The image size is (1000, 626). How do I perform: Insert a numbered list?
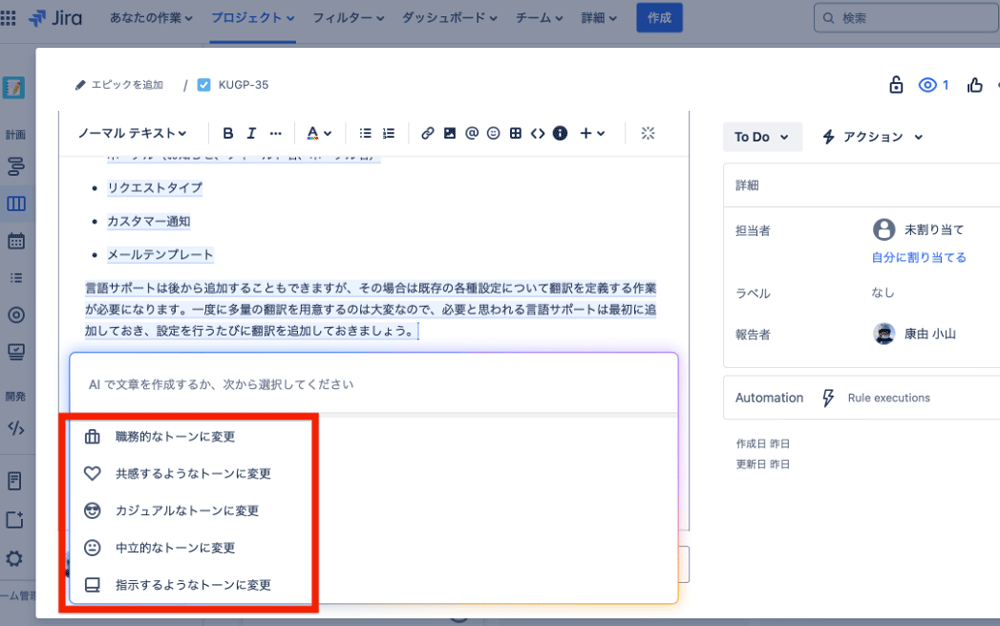[388, 133]
